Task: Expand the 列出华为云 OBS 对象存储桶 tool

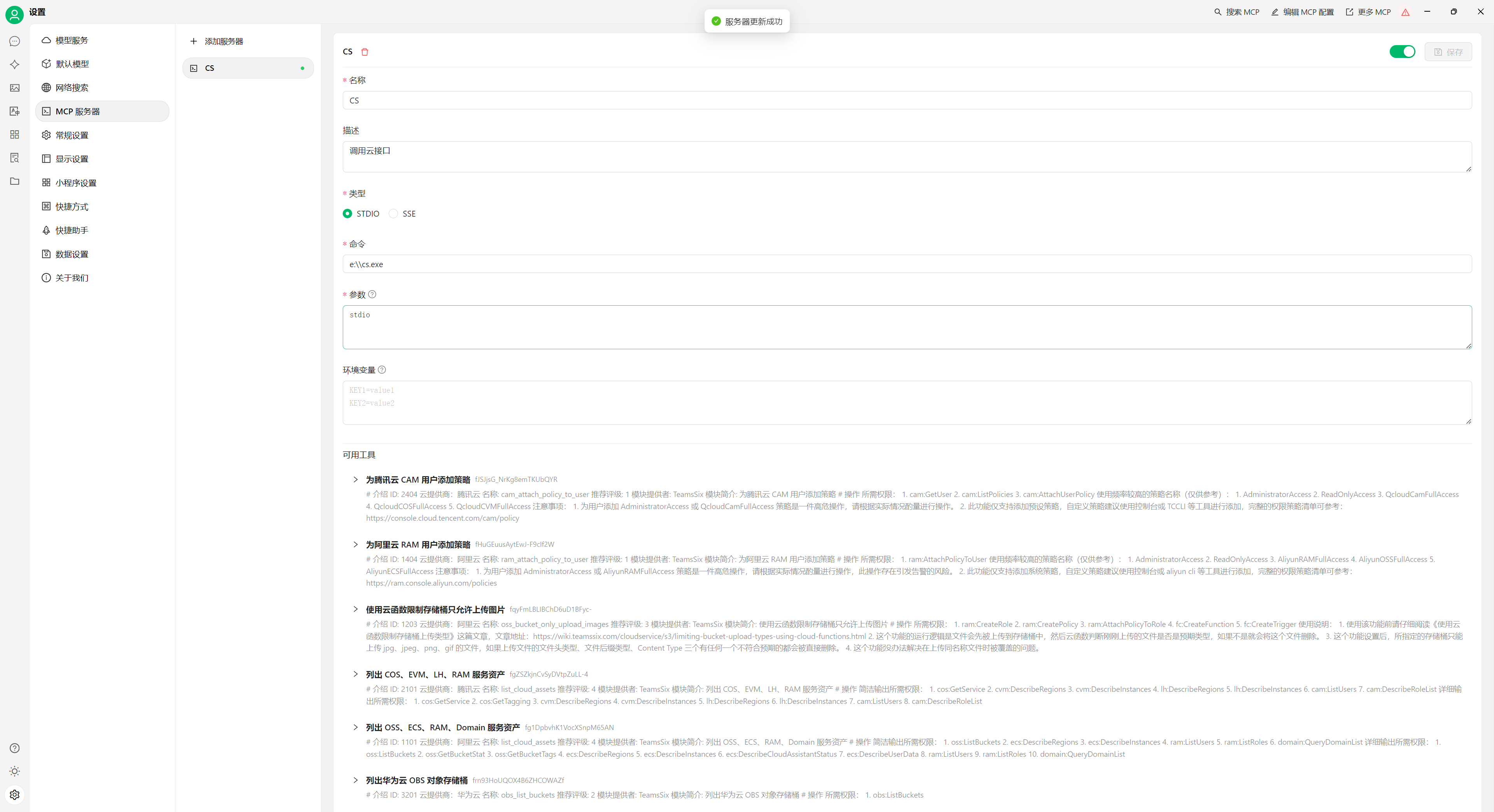Action: point(356,780)
